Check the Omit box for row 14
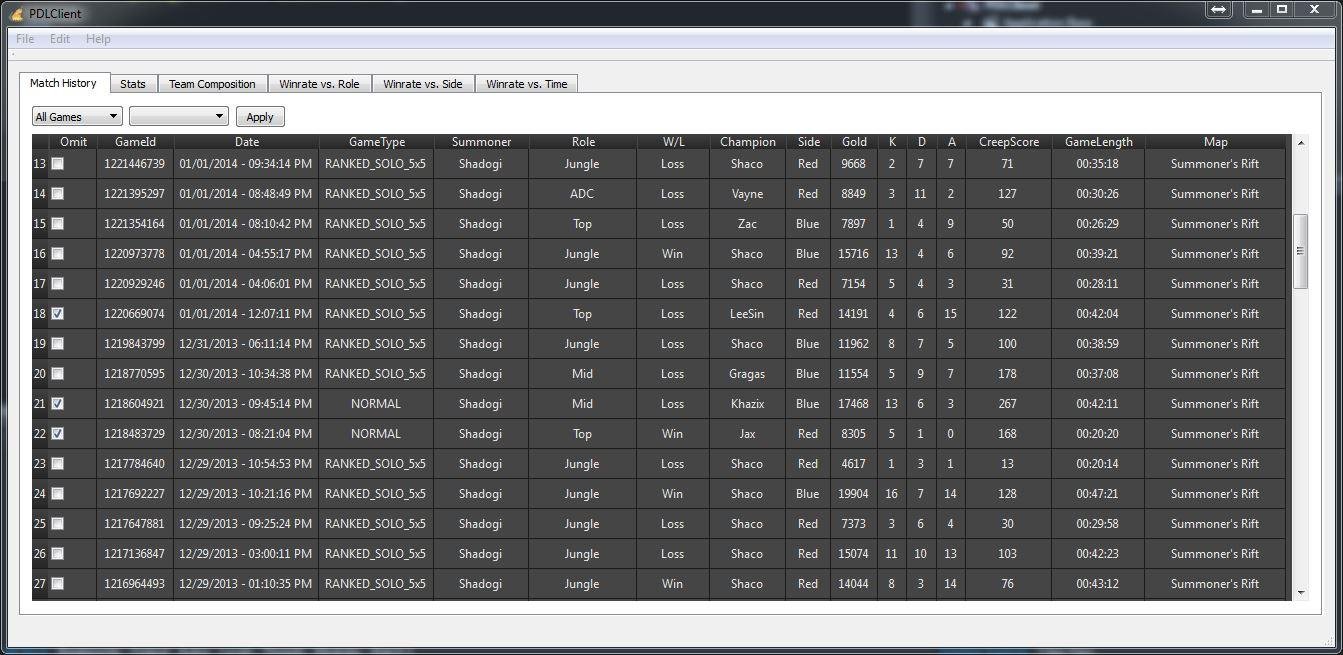The height and width of the screenshot is (655, 1343). coord(58,194)
